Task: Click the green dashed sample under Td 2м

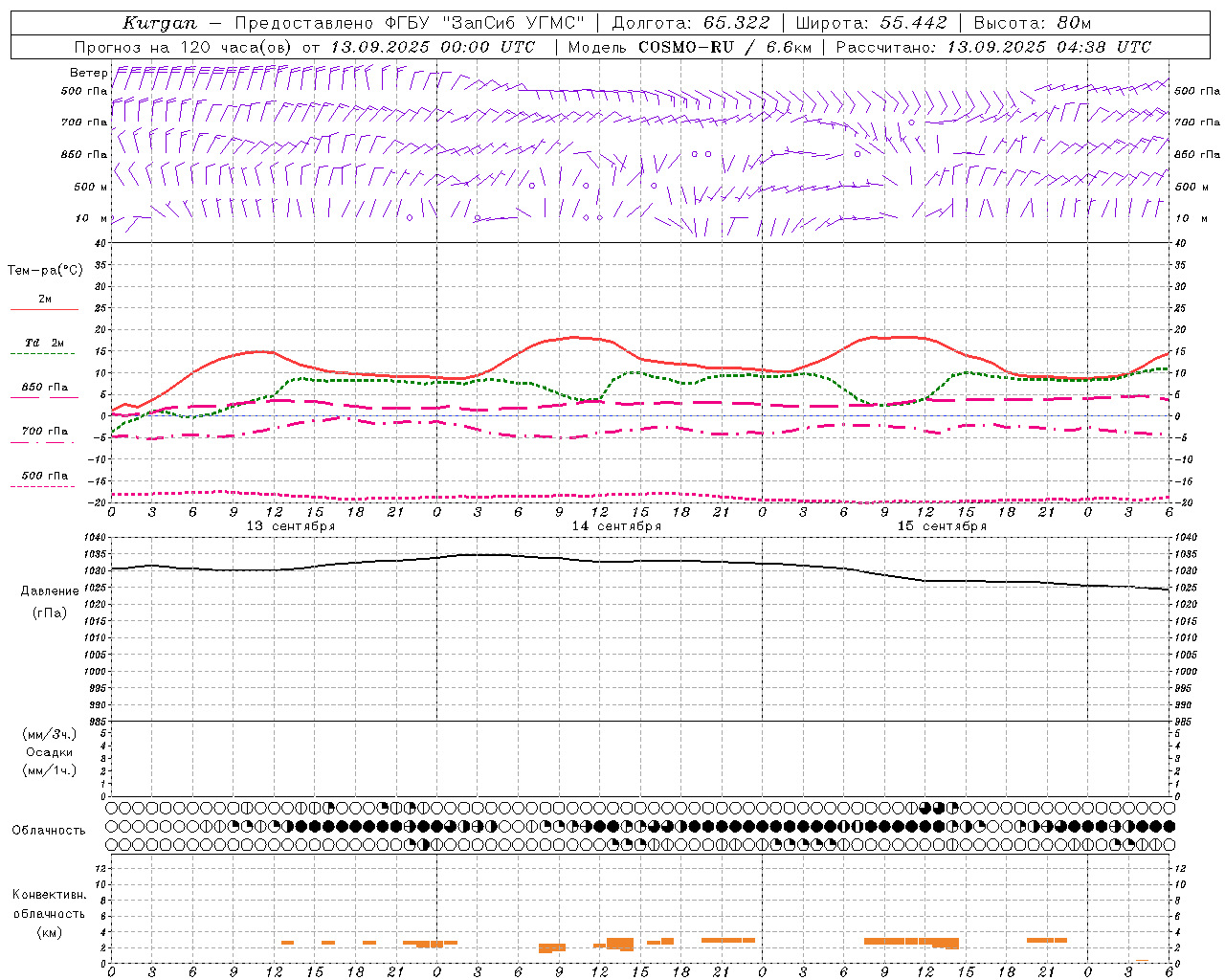Action: tap(44, 354)
